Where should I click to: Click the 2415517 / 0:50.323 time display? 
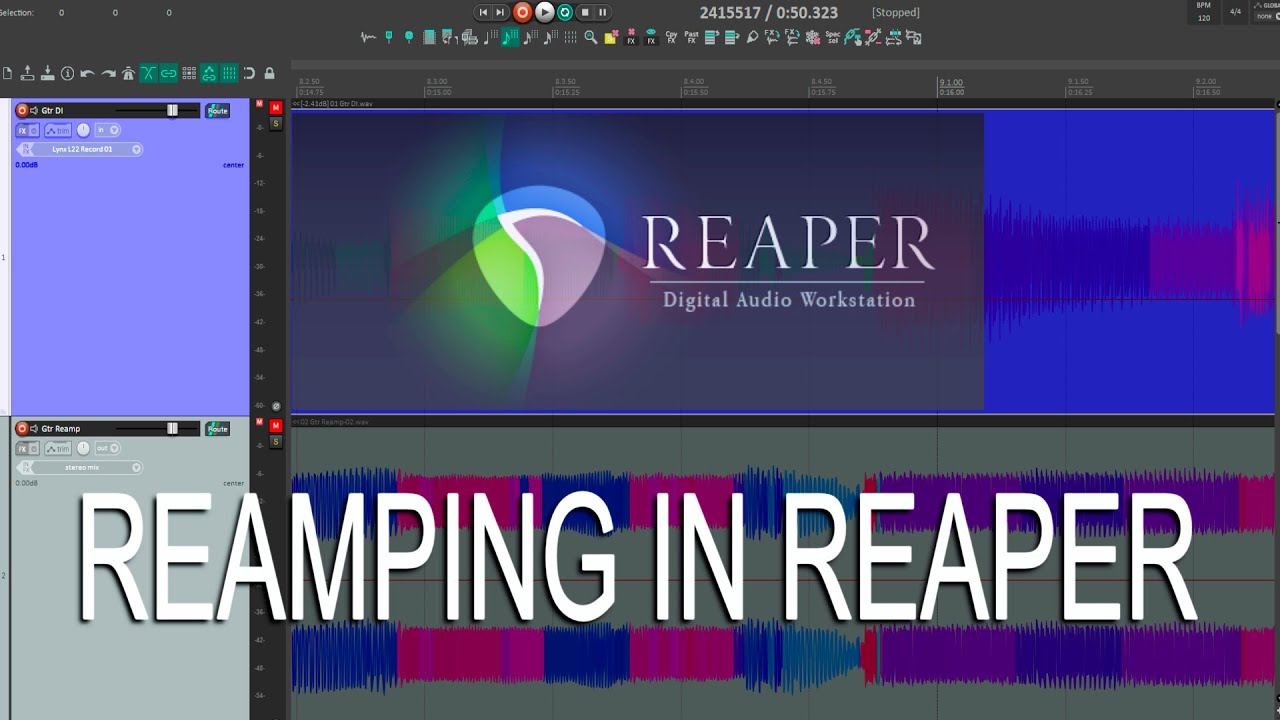(769, 12)
